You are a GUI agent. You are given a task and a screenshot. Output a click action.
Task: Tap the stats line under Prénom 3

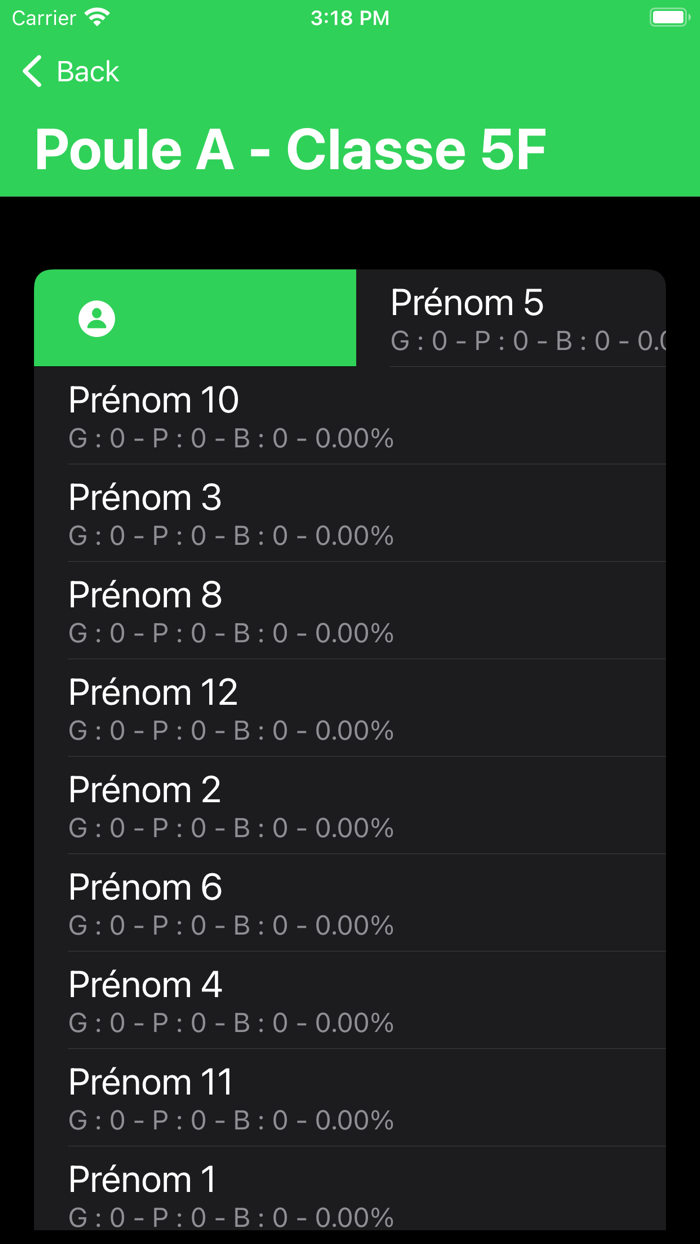(231, 536)
